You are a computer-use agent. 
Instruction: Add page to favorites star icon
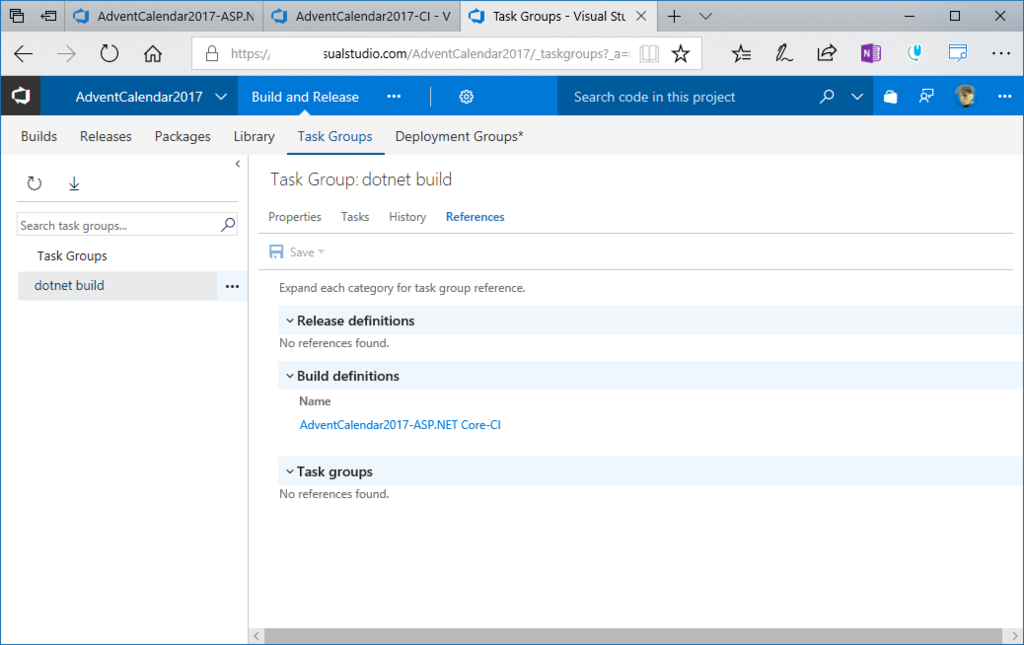pyautogui.click(x=680, y=54)
